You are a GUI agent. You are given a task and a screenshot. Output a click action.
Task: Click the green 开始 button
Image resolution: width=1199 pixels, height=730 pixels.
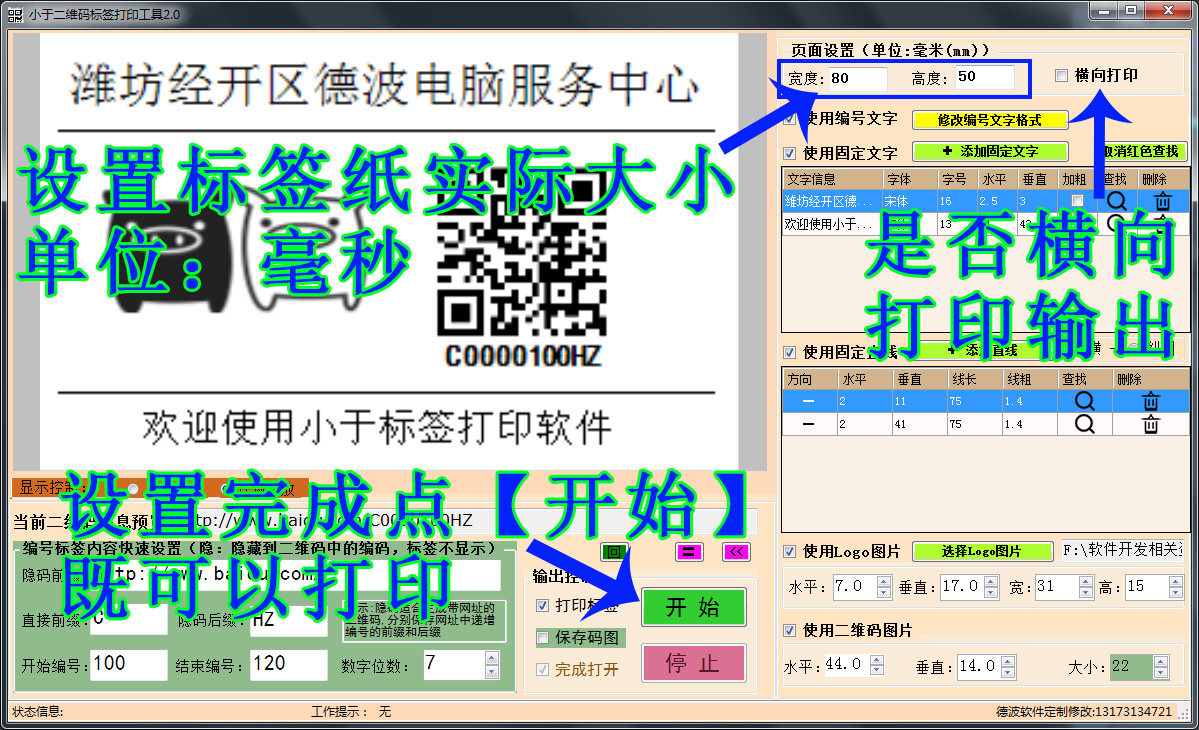click(694, 607)
